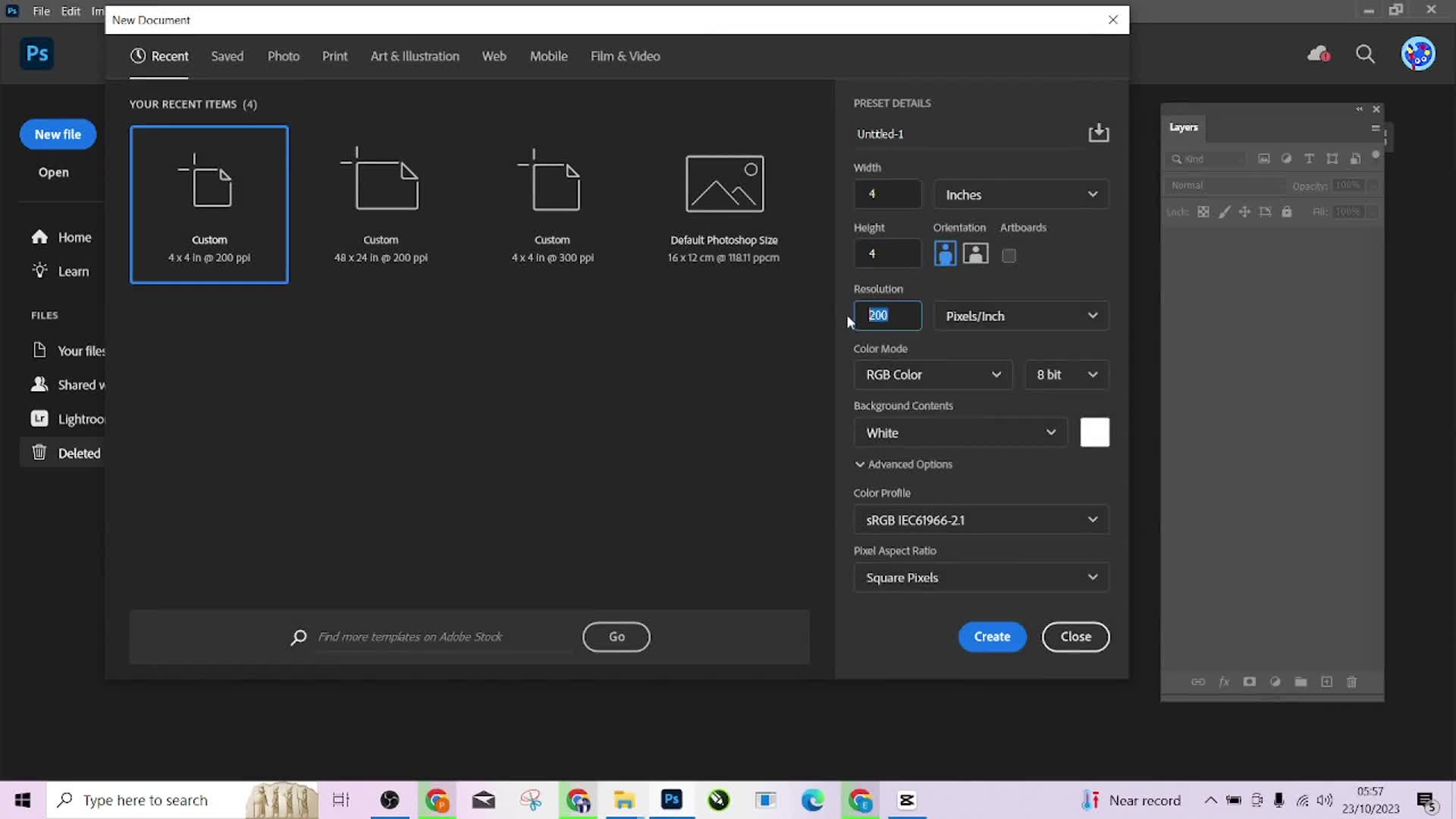1456x819 pixels.
Task: Select the portrait orientation icon
Action: [945, 253]
